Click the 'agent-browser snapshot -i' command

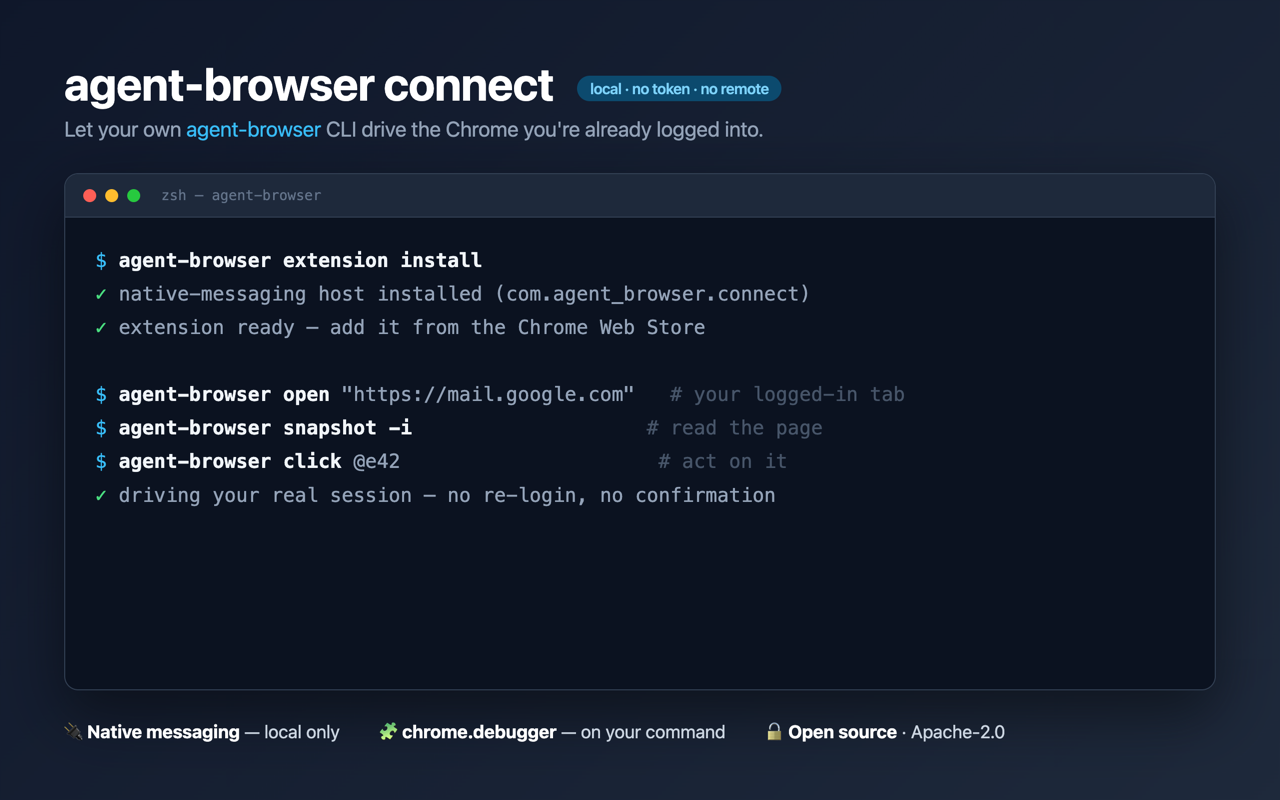pos(265,428)
